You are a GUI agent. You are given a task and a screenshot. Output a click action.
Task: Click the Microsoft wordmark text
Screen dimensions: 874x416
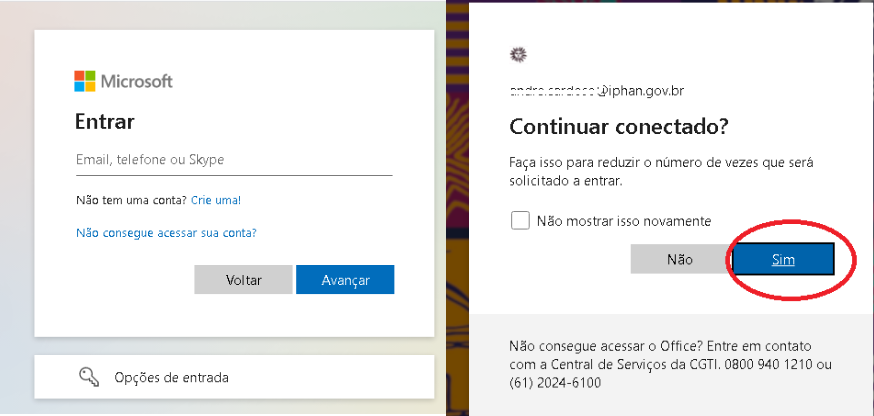pos(136,81)
